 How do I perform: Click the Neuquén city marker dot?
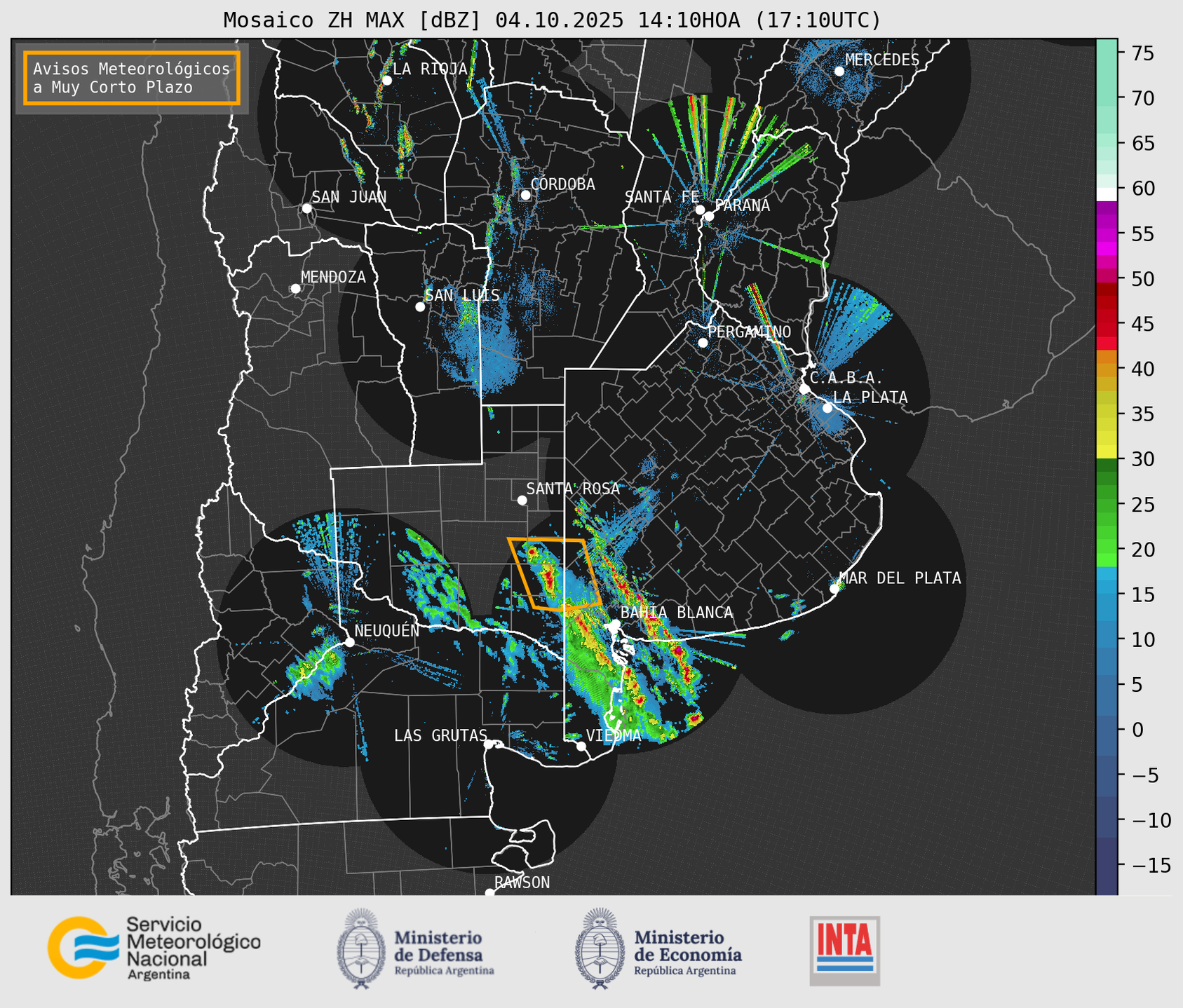click(349, 642)
